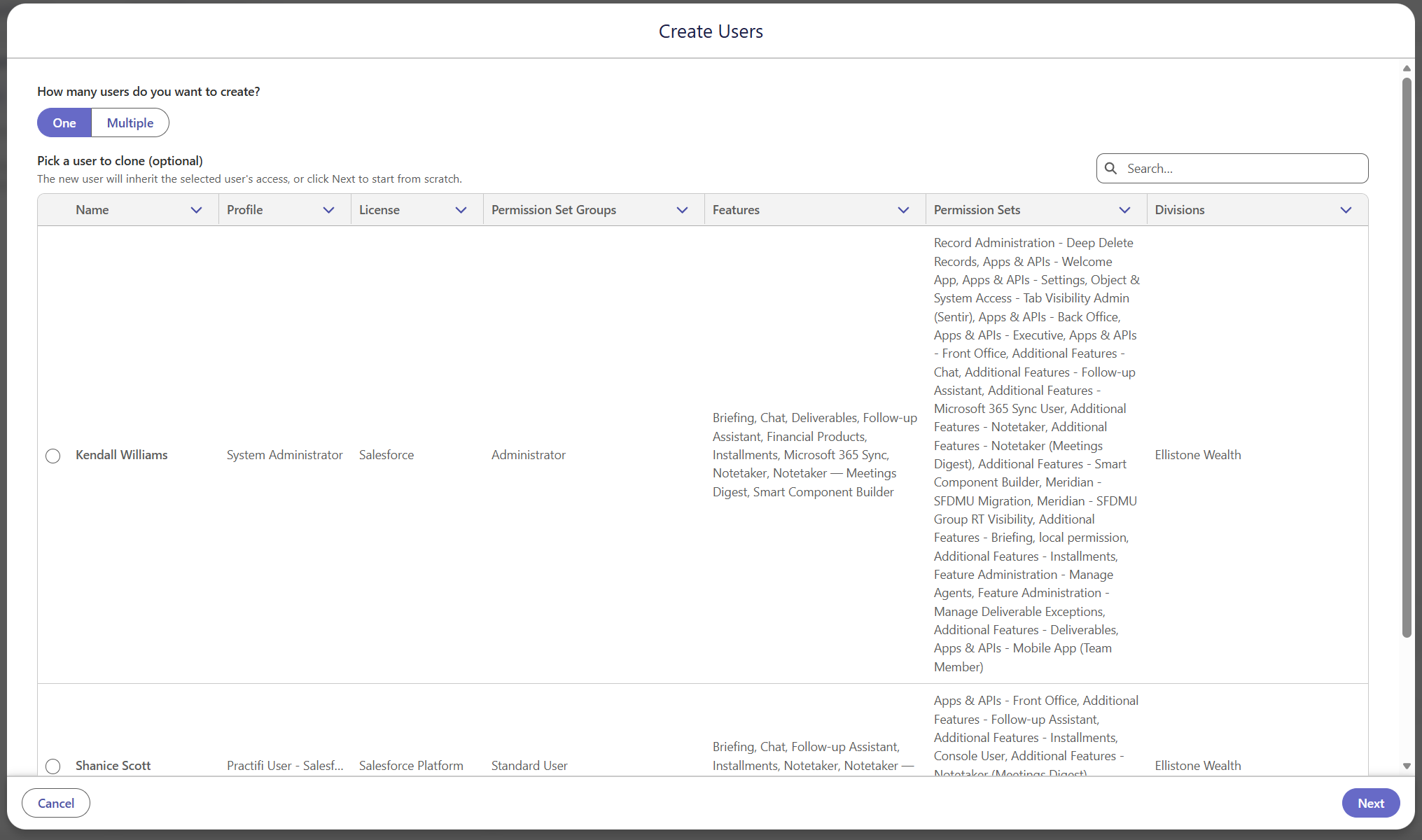Select the Kendall Williams radio button
The height and width of the screenshot is (840, 1422).
click(53, 456)
